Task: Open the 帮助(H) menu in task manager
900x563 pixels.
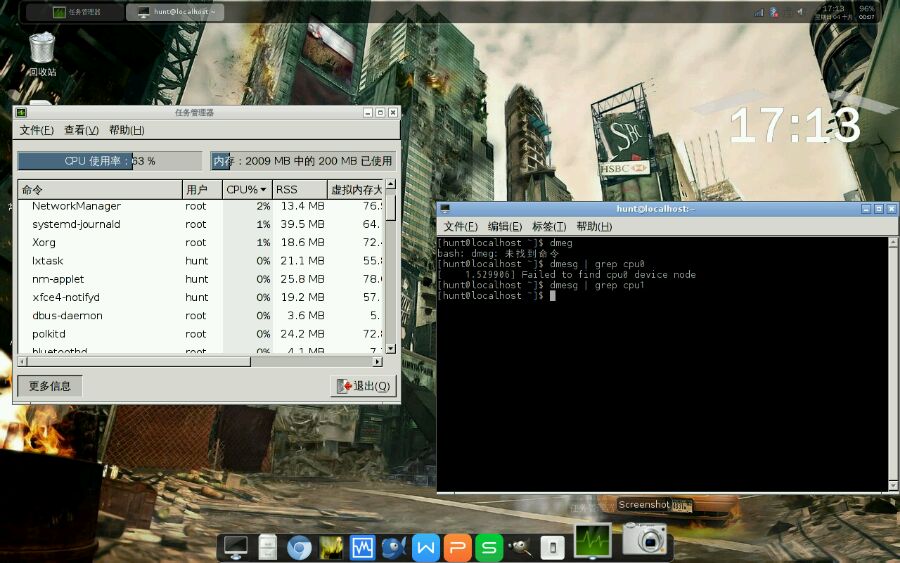Action: tap(127, 130)
